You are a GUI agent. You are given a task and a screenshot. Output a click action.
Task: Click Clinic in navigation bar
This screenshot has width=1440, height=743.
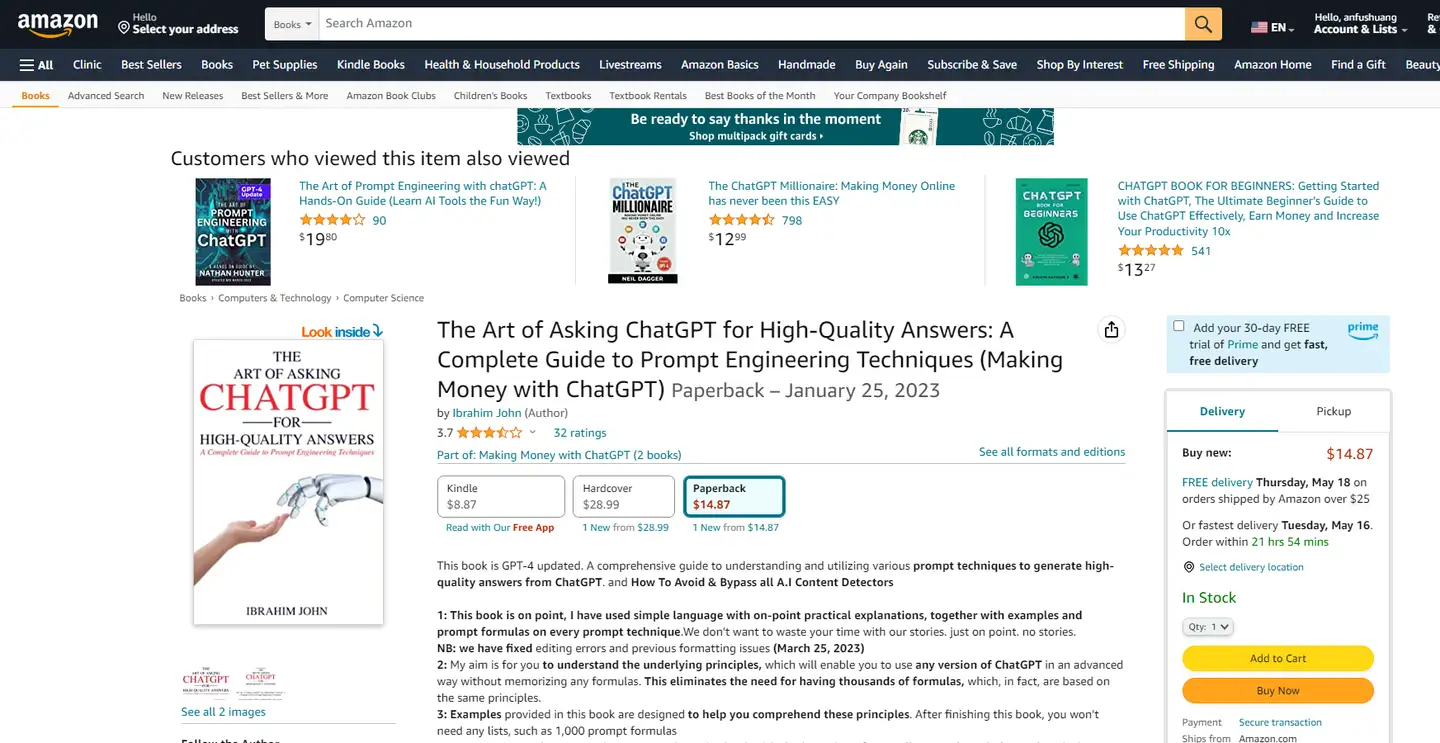point(87,65)
